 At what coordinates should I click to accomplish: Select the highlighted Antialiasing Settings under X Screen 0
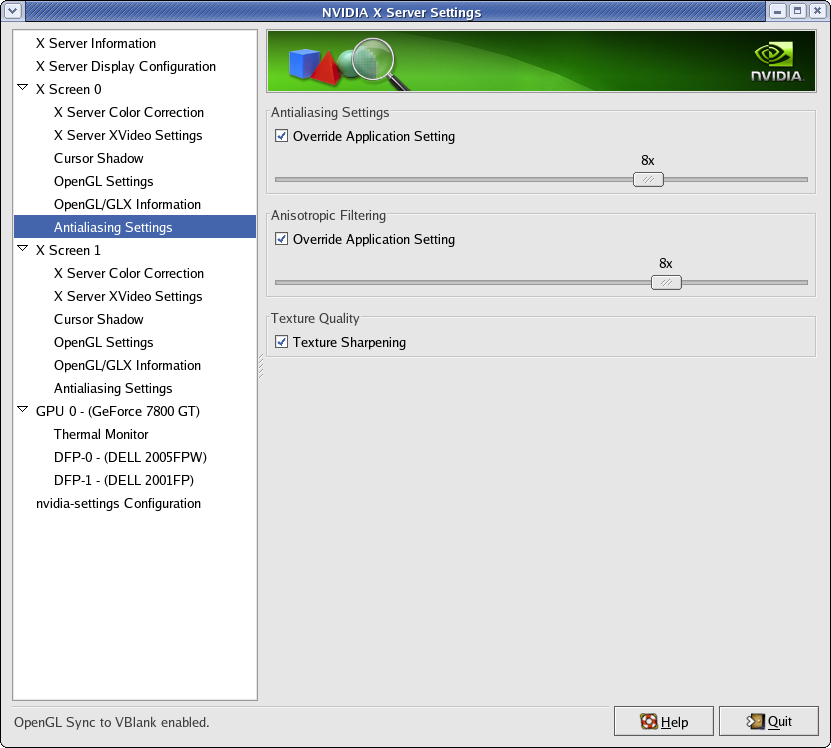pos(135,227)
